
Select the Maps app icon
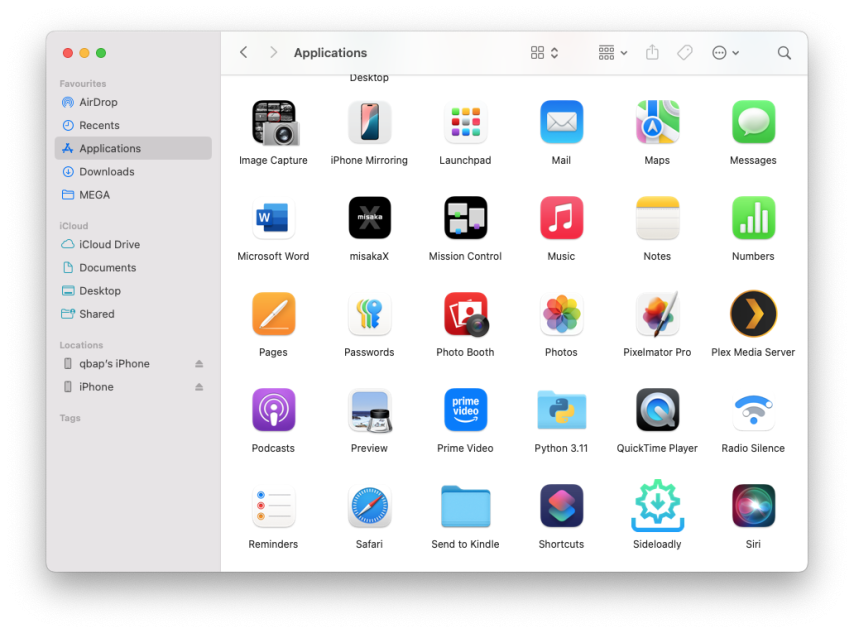click(657, 123)
